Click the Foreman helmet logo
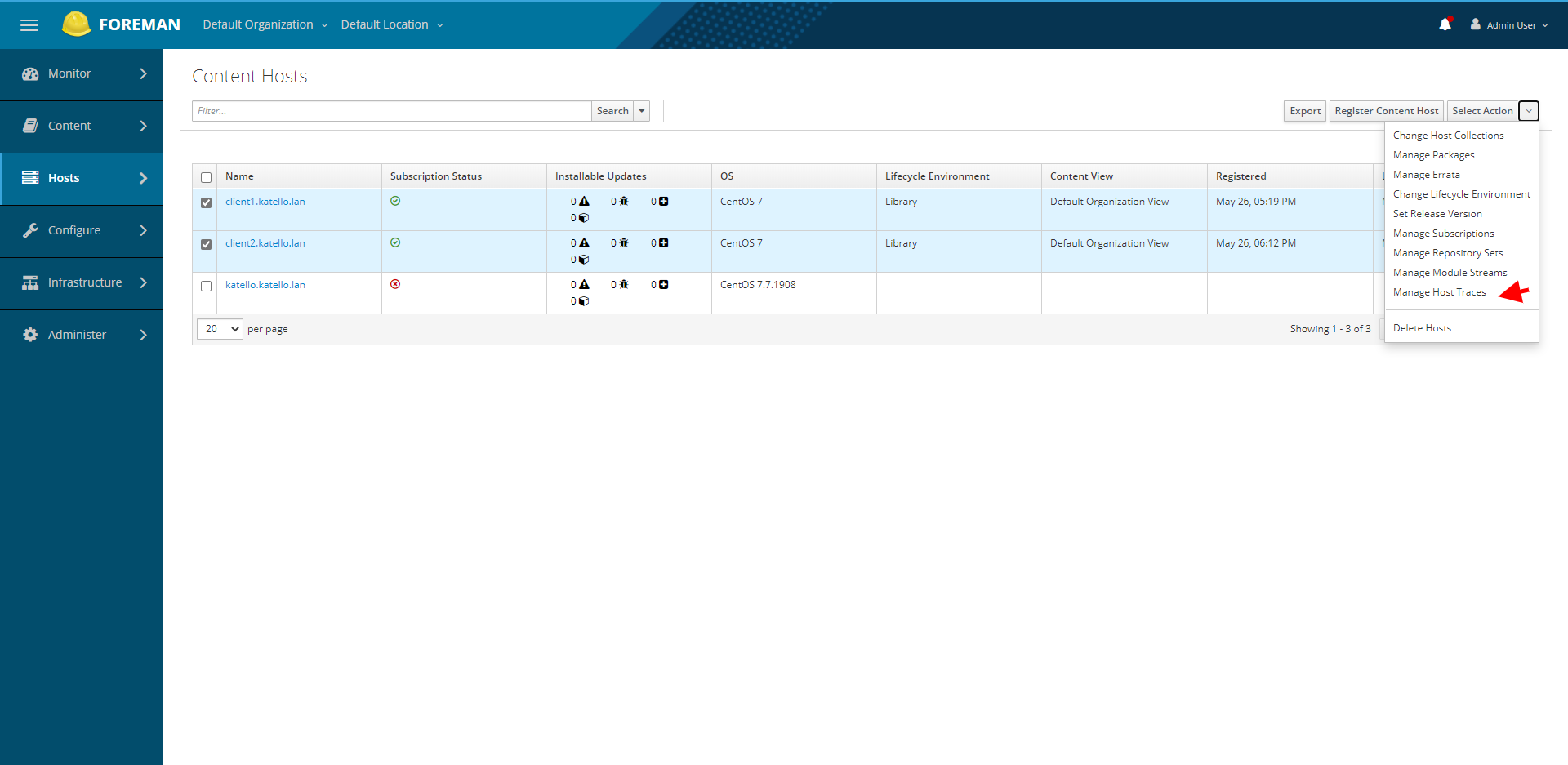 [76, 24]
